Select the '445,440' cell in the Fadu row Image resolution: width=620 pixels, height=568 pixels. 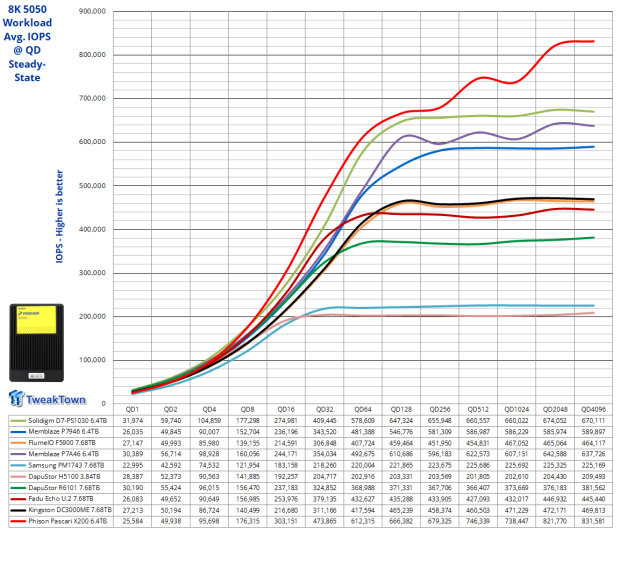(x=593, y=499)
